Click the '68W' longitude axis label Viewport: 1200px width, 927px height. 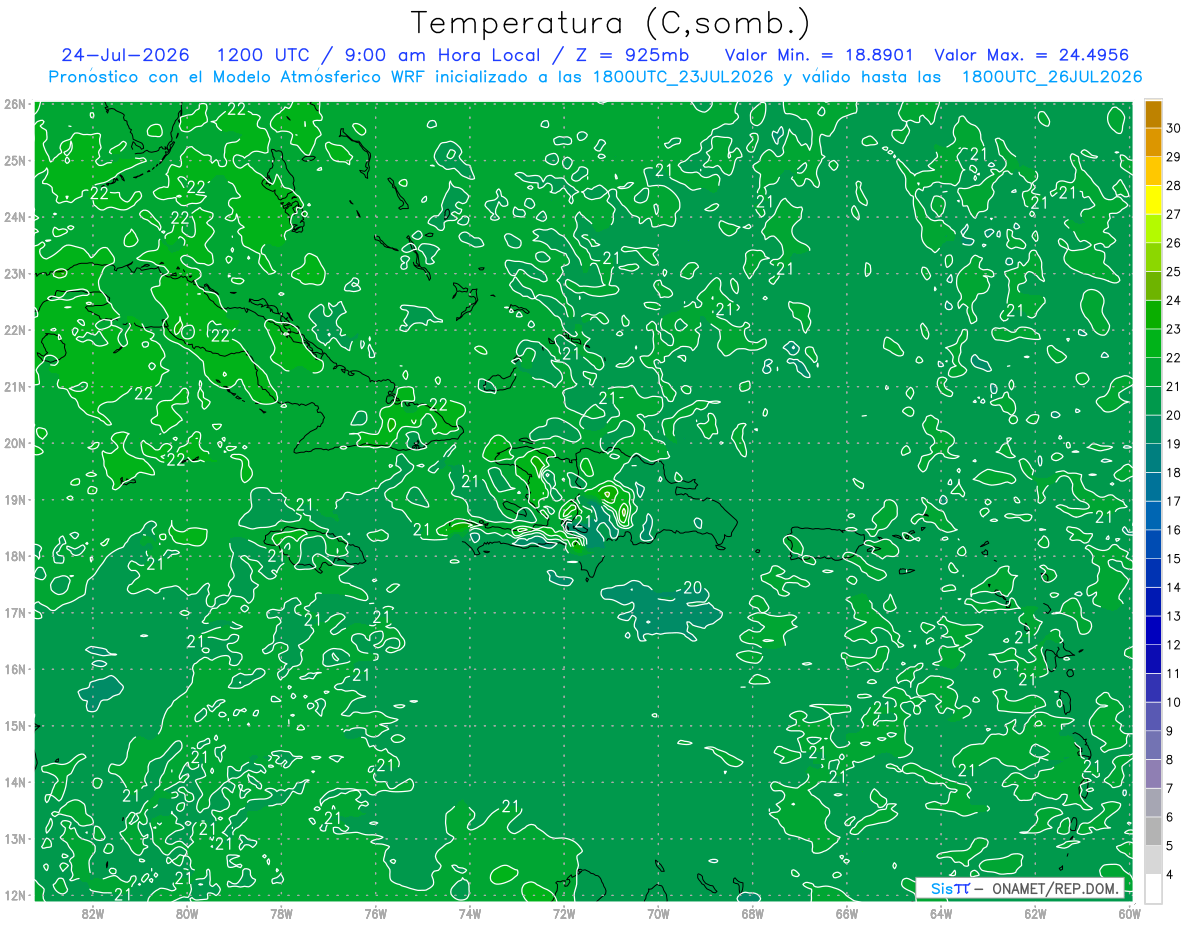click(x=752, y=913)
